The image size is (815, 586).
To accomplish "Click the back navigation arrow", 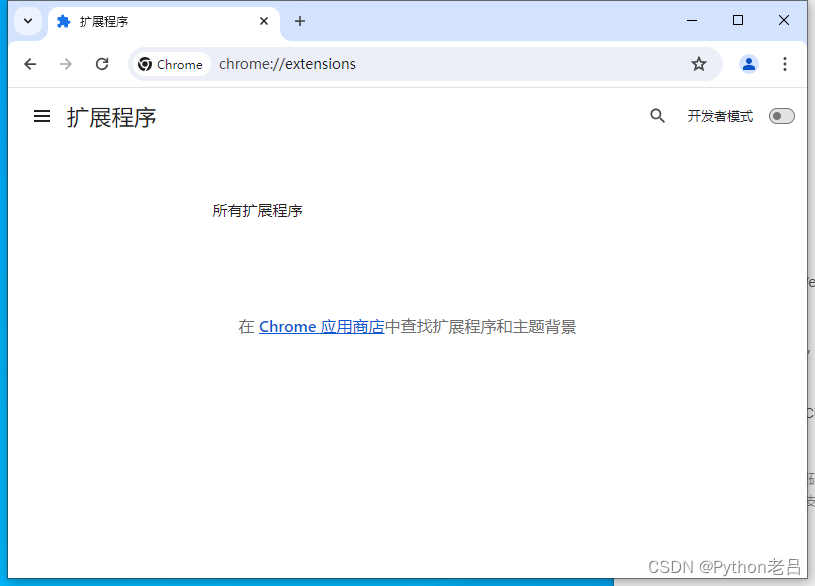I will [x=29, y=63].
